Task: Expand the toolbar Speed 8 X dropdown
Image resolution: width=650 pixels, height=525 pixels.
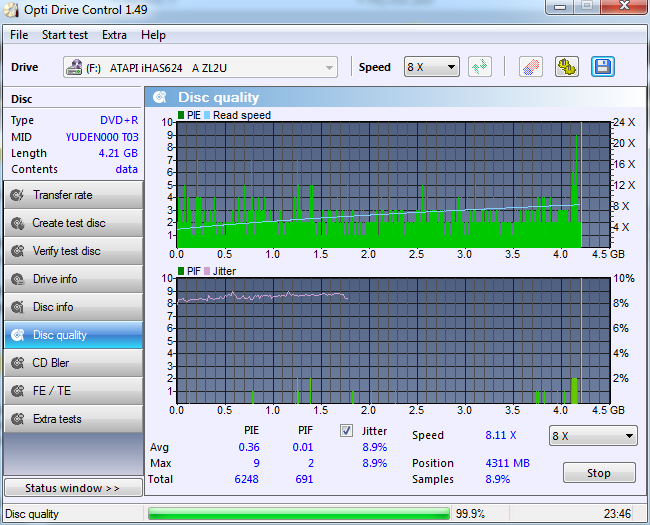Action: pos(432,67)
